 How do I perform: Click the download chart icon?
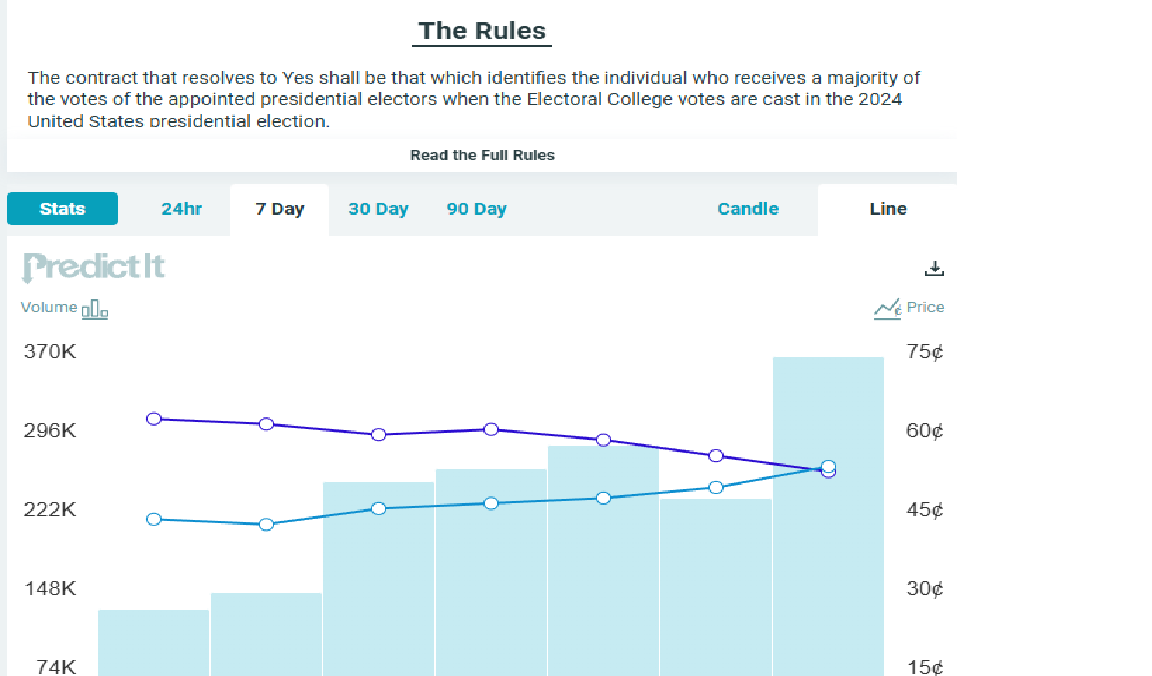935,268
